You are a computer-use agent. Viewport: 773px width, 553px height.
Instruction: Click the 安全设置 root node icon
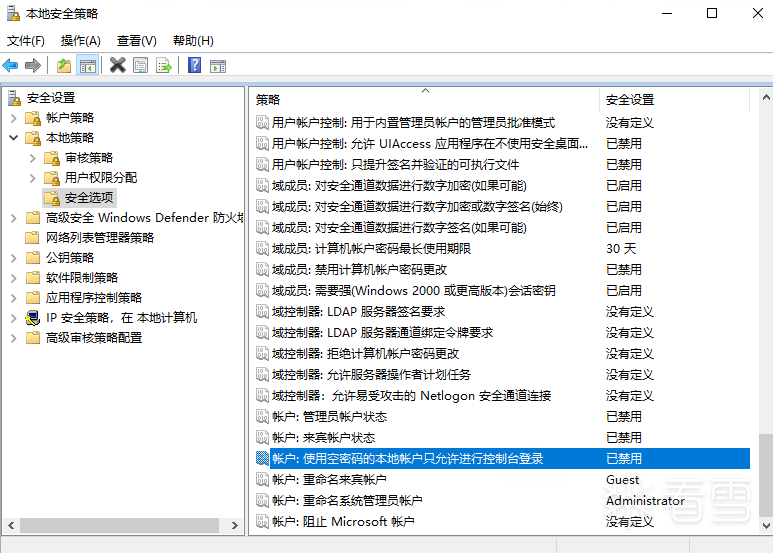15,98
